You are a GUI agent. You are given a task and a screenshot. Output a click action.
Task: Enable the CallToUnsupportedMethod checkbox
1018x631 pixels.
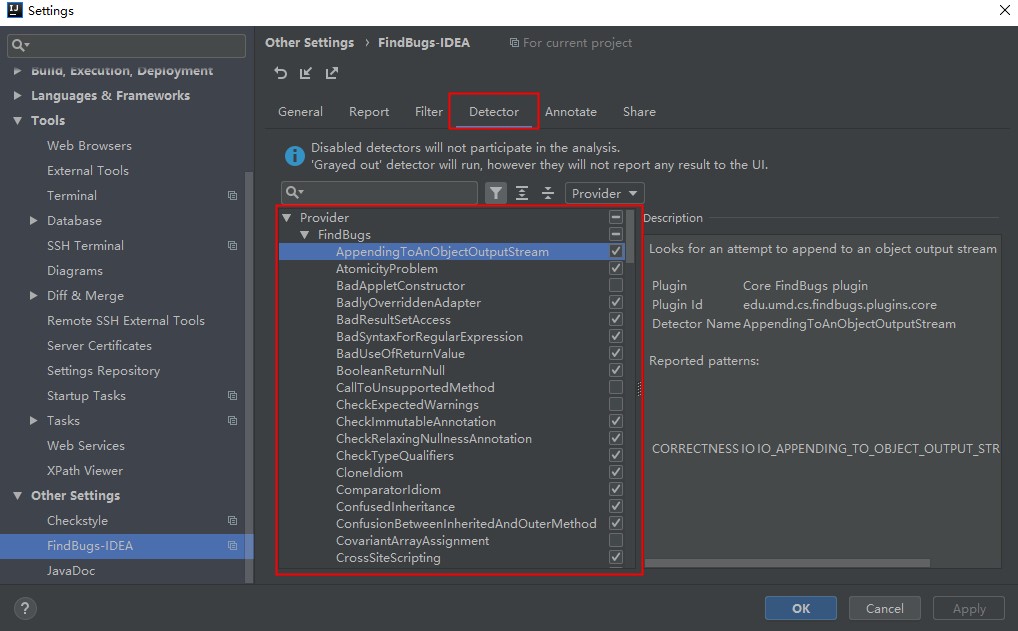(x=616, y=387)
